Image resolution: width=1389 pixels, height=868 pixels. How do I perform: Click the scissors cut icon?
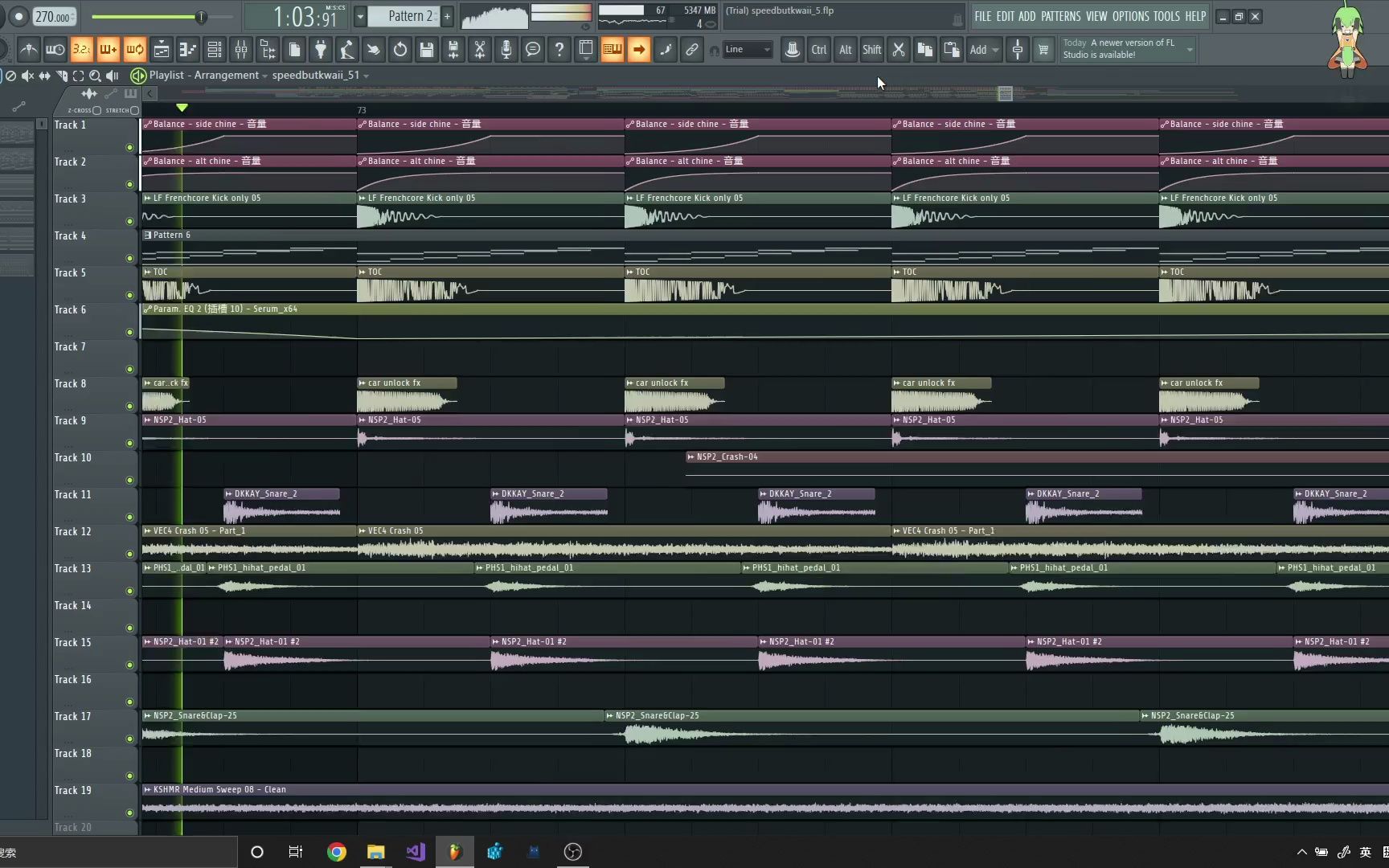pyautogui.click(x=899, y=50)
